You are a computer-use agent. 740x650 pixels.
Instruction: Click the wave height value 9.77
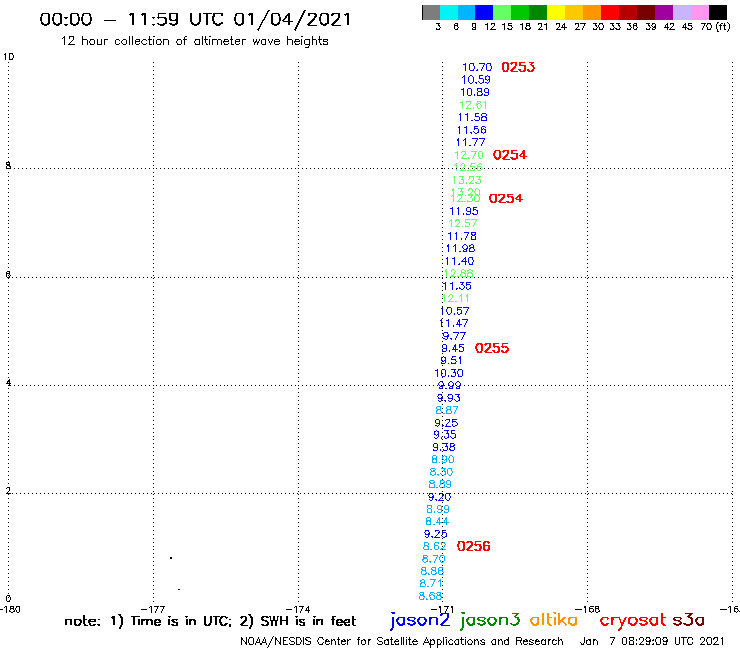point(454,336)
